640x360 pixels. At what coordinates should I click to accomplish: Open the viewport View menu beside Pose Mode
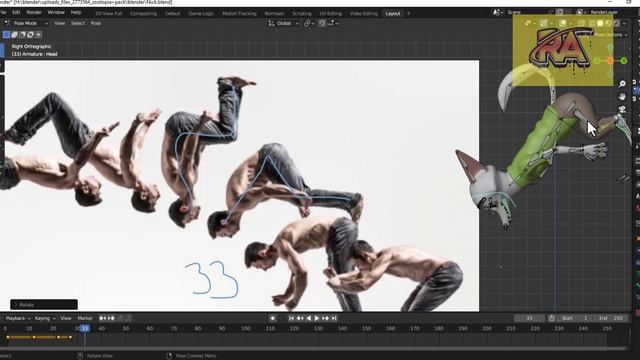click(60, 23)
